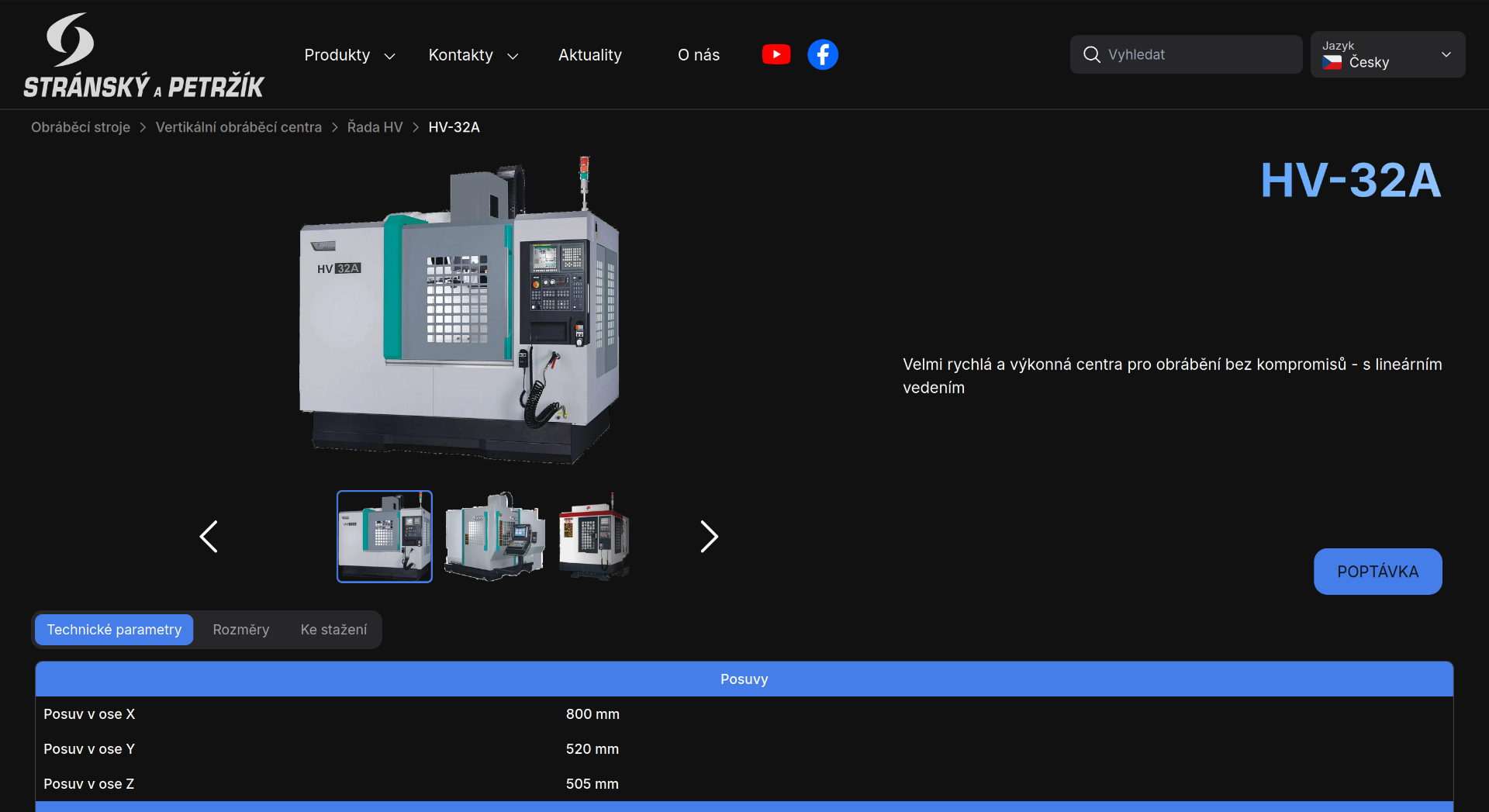
Task: Open the Jazyk language dropdown
Action: 1446,54
